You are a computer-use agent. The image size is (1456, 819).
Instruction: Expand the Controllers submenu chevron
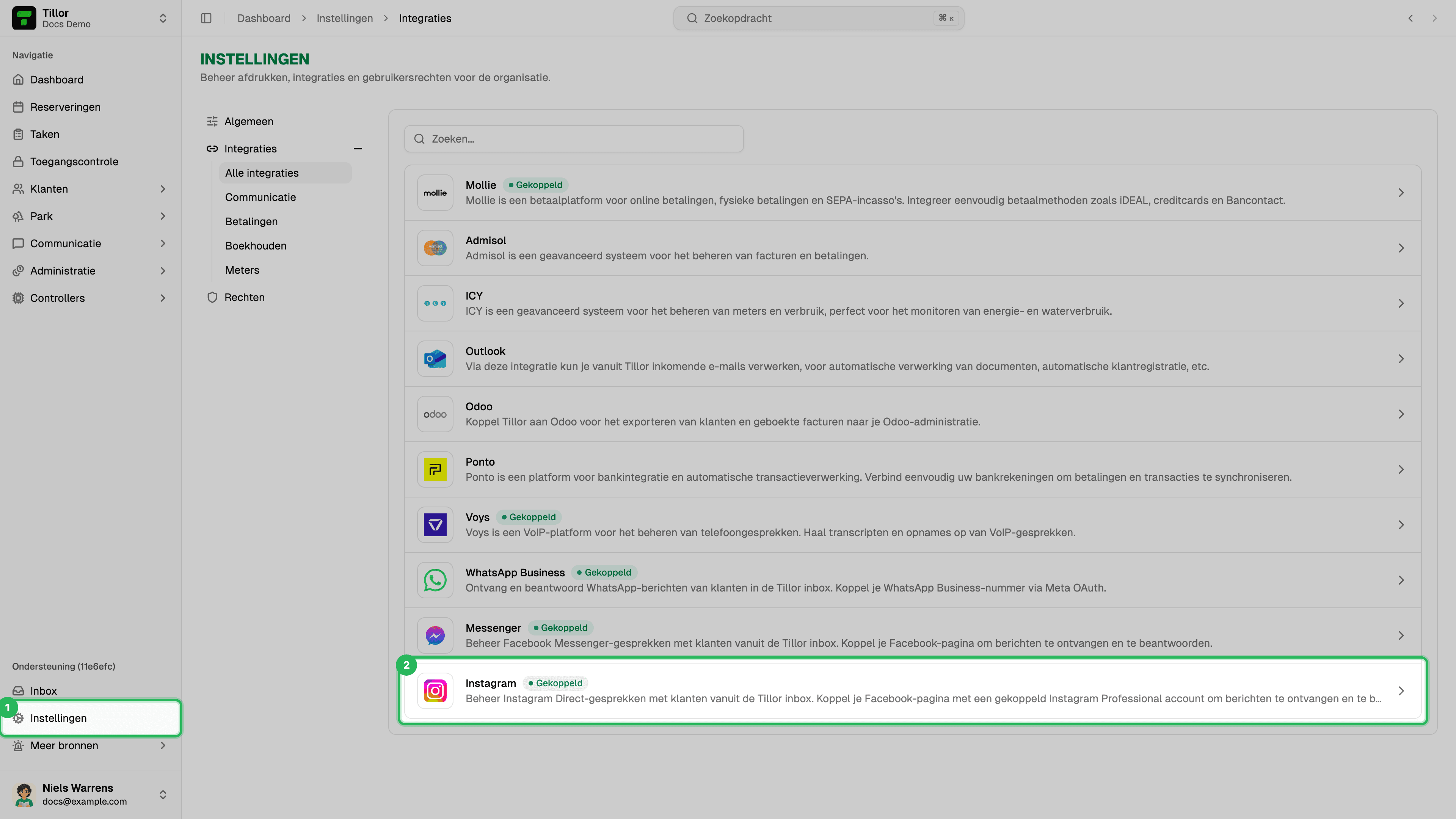pos(163,298)
